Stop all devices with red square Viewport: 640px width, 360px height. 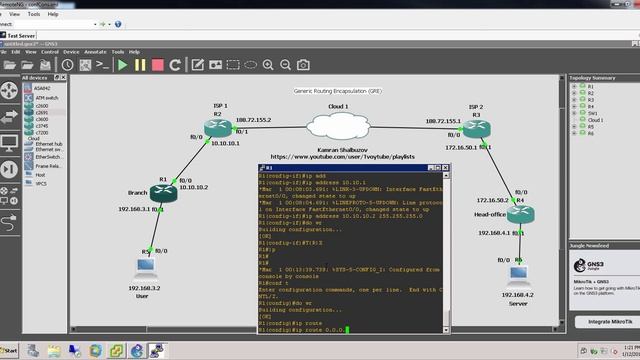[x=158, y=65]
